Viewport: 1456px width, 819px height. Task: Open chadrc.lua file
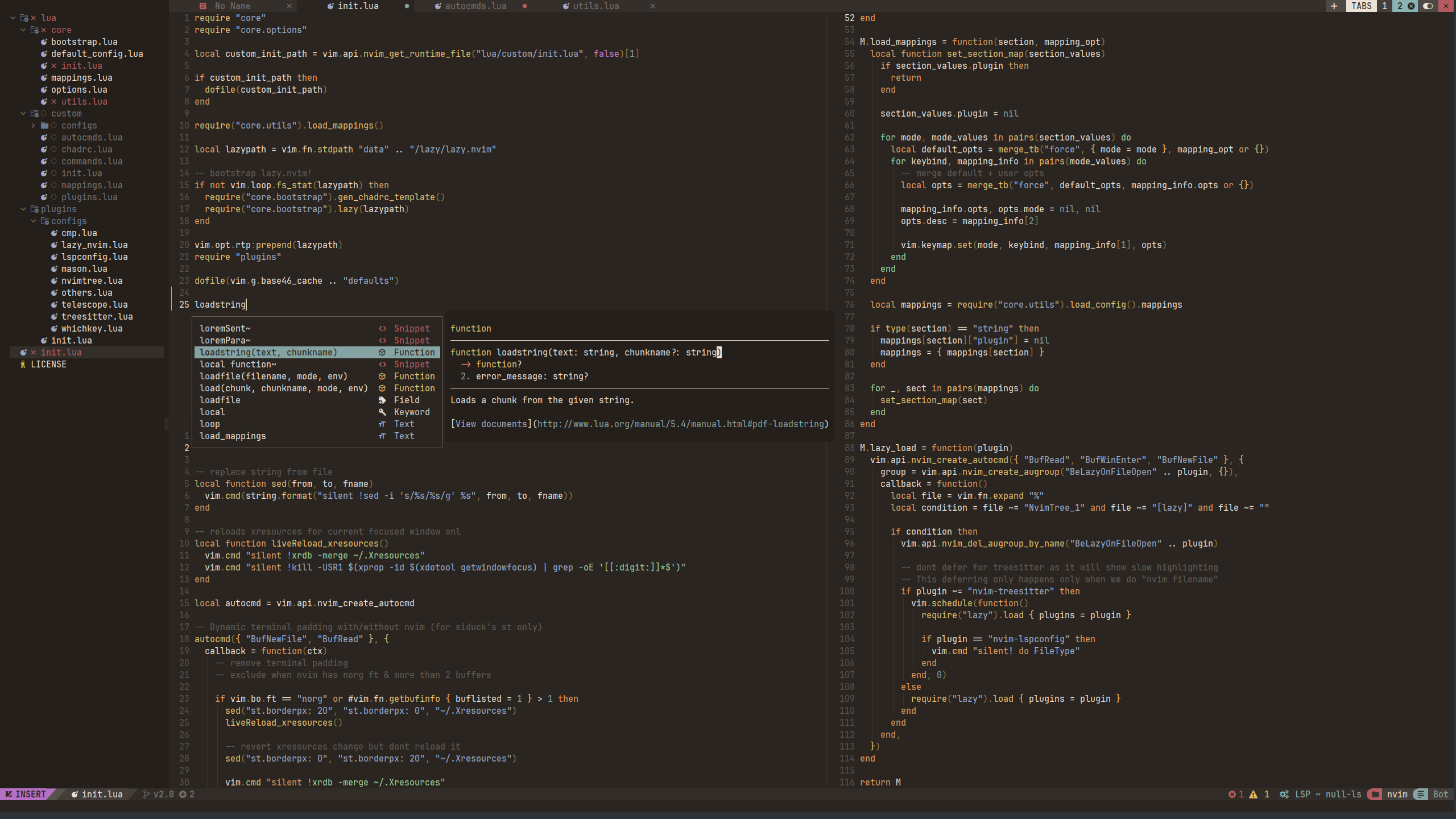point(86,149)
